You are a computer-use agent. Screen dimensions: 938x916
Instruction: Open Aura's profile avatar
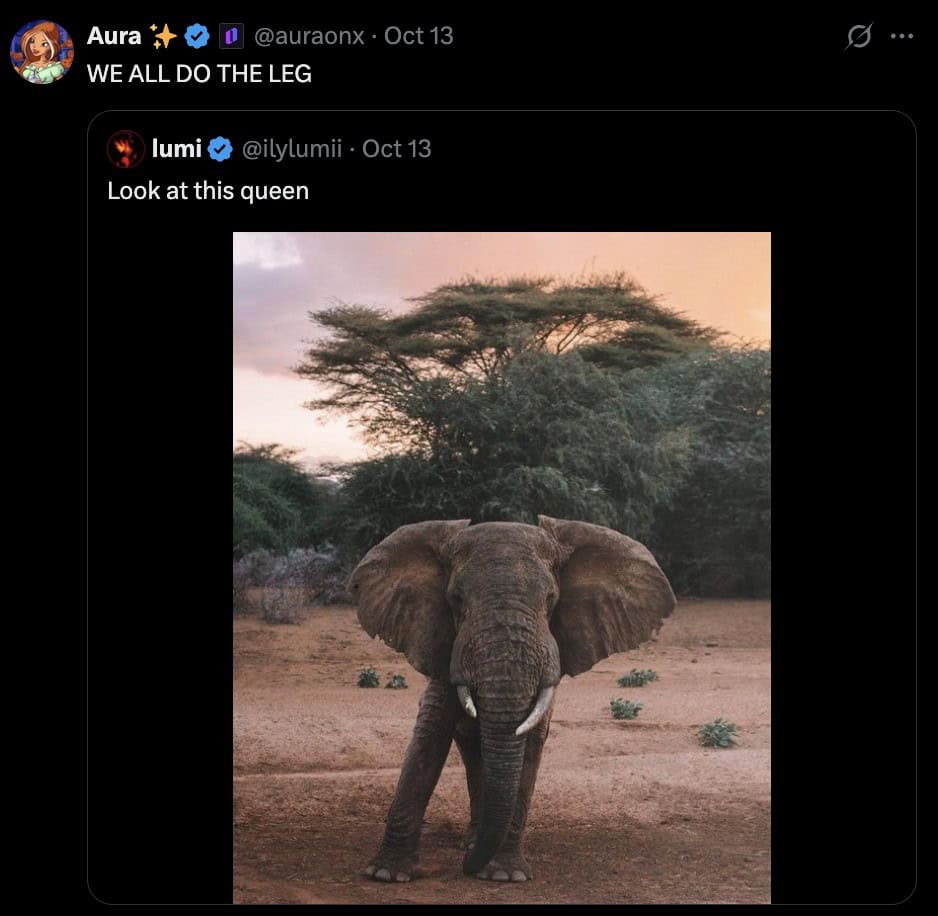pyautogui.click(x=42, y=52)
